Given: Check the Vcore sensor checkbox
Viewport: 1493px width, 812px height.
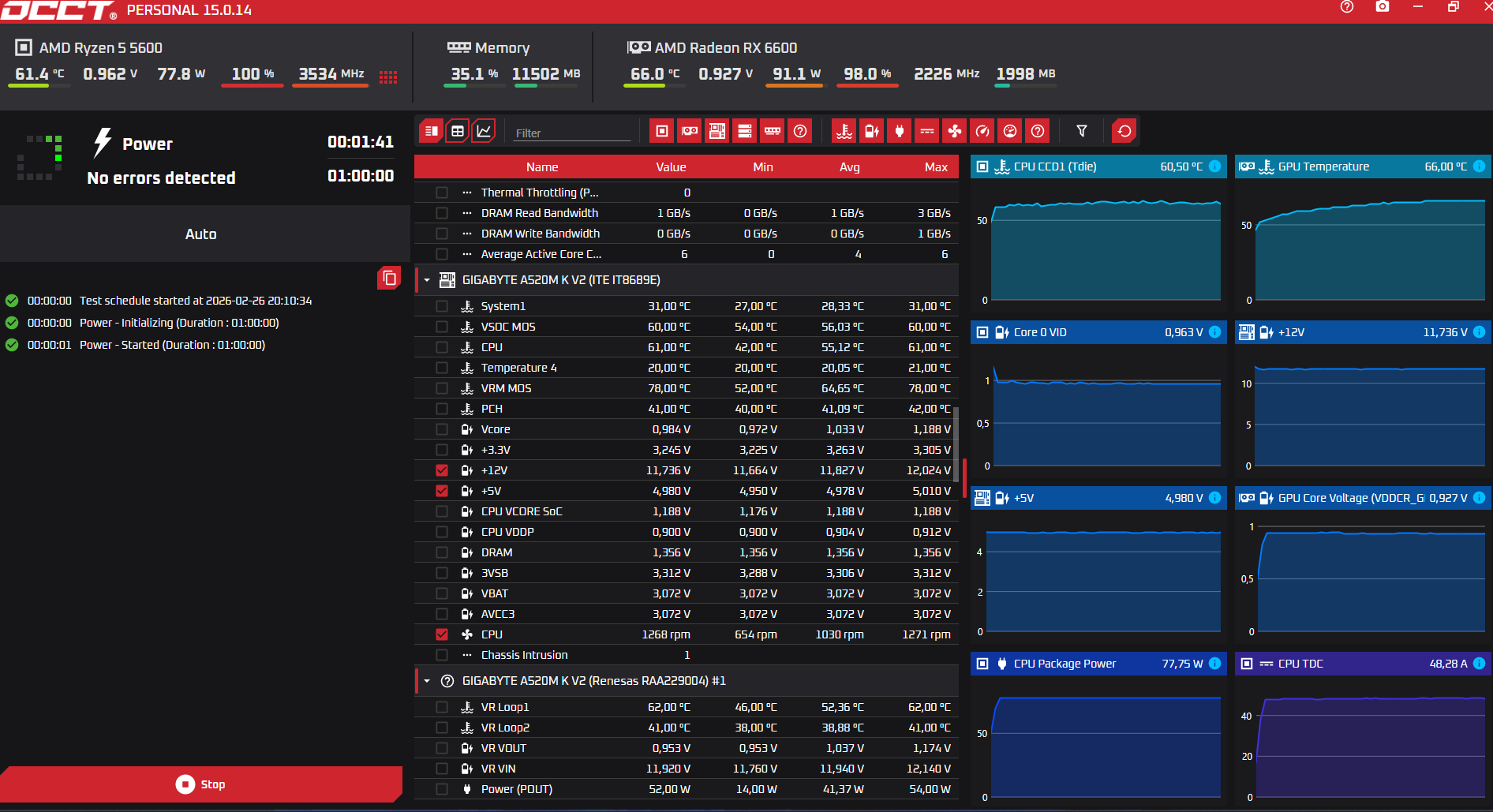Looking at the screenshot, I should pyautogui.click(x=442, y=429).
